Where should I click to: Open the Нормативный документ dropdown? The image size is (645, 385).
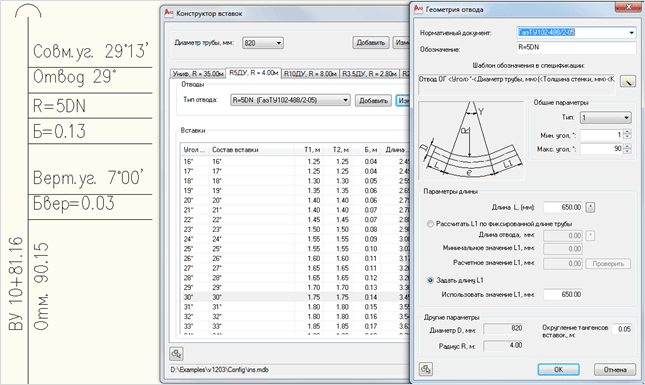(x=631, y=32)
